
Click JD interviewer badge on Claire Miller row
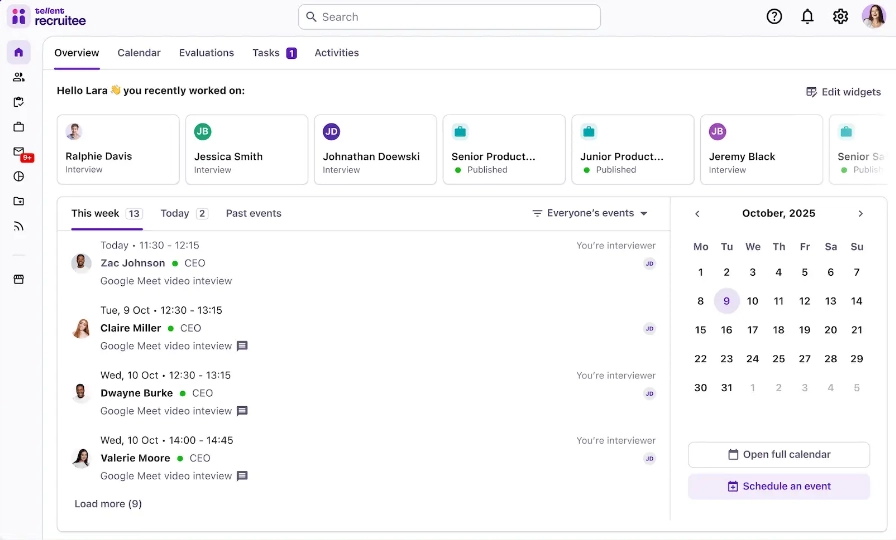click(x=649, y=329)
